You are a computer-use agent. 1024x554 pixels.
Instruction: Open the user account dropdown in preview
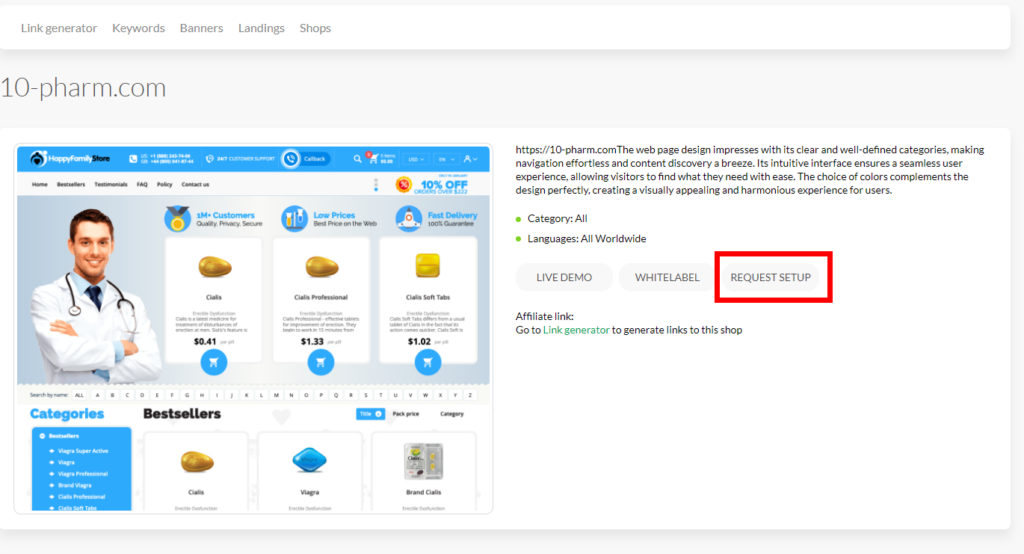tap(470, 159)
